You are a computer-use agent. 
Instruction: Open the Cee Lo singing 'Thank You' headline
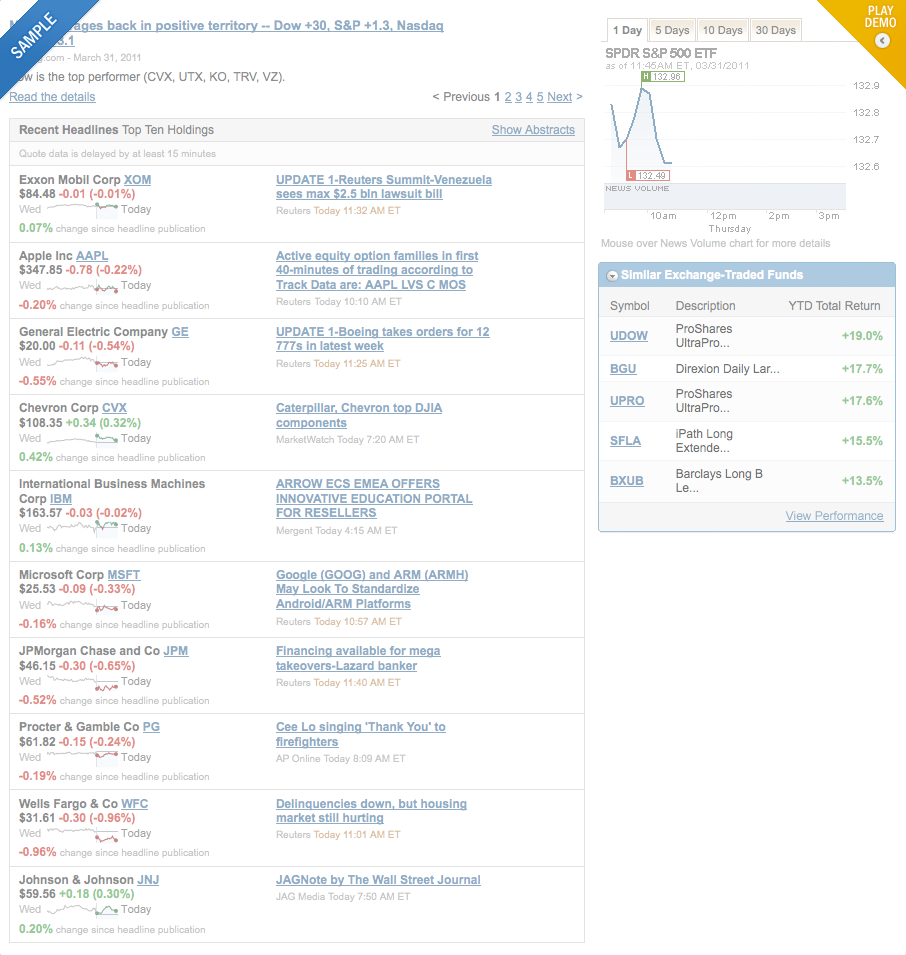[360, 735]
